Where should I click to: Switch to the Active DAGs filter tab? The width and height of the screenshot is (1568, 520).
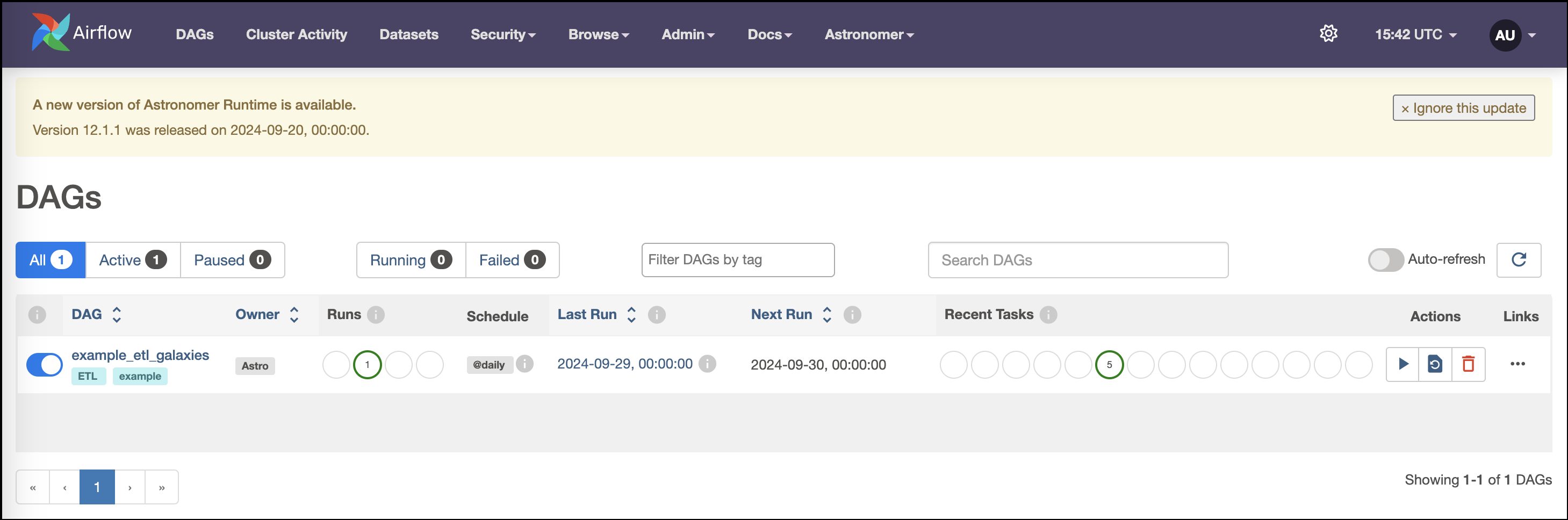click(x=132, y=259)
